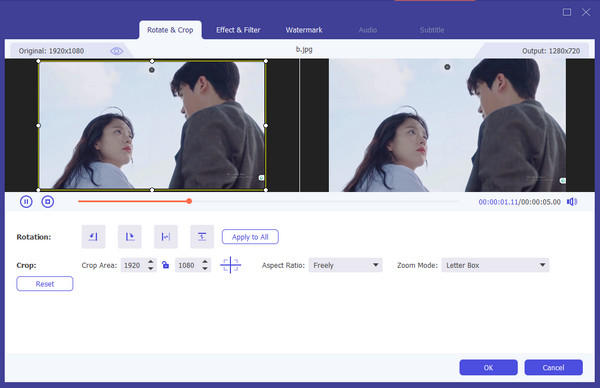The image size is (600, 388).
Task: Reset the crop settings
Action: point(45,284)
